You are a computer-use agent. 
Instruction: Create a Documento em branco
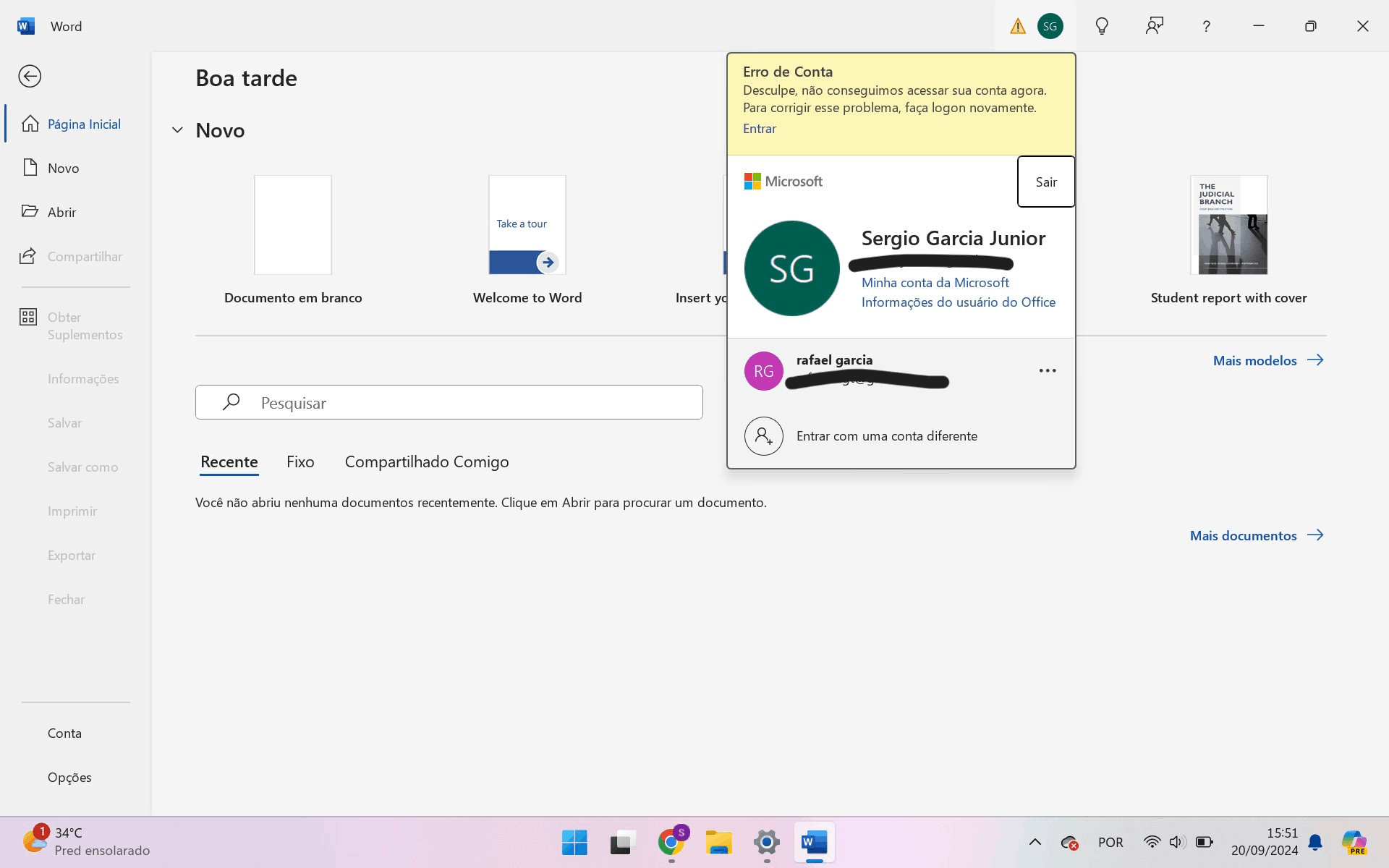[x=293, y=239]
